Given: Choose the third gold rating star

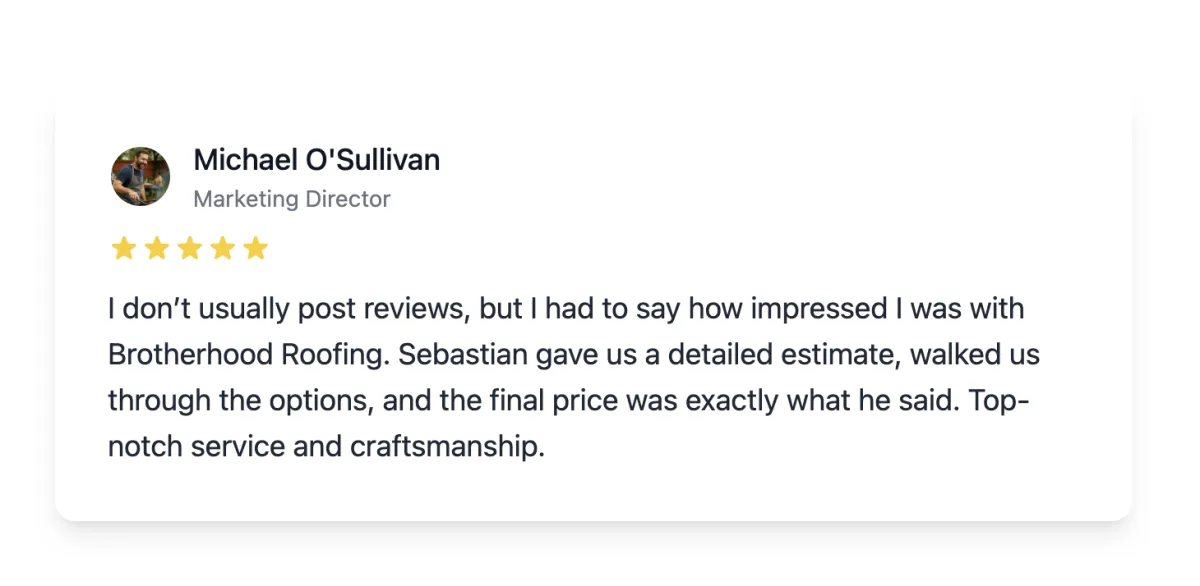Looking at the screenshot, I should tap(189, 248).
